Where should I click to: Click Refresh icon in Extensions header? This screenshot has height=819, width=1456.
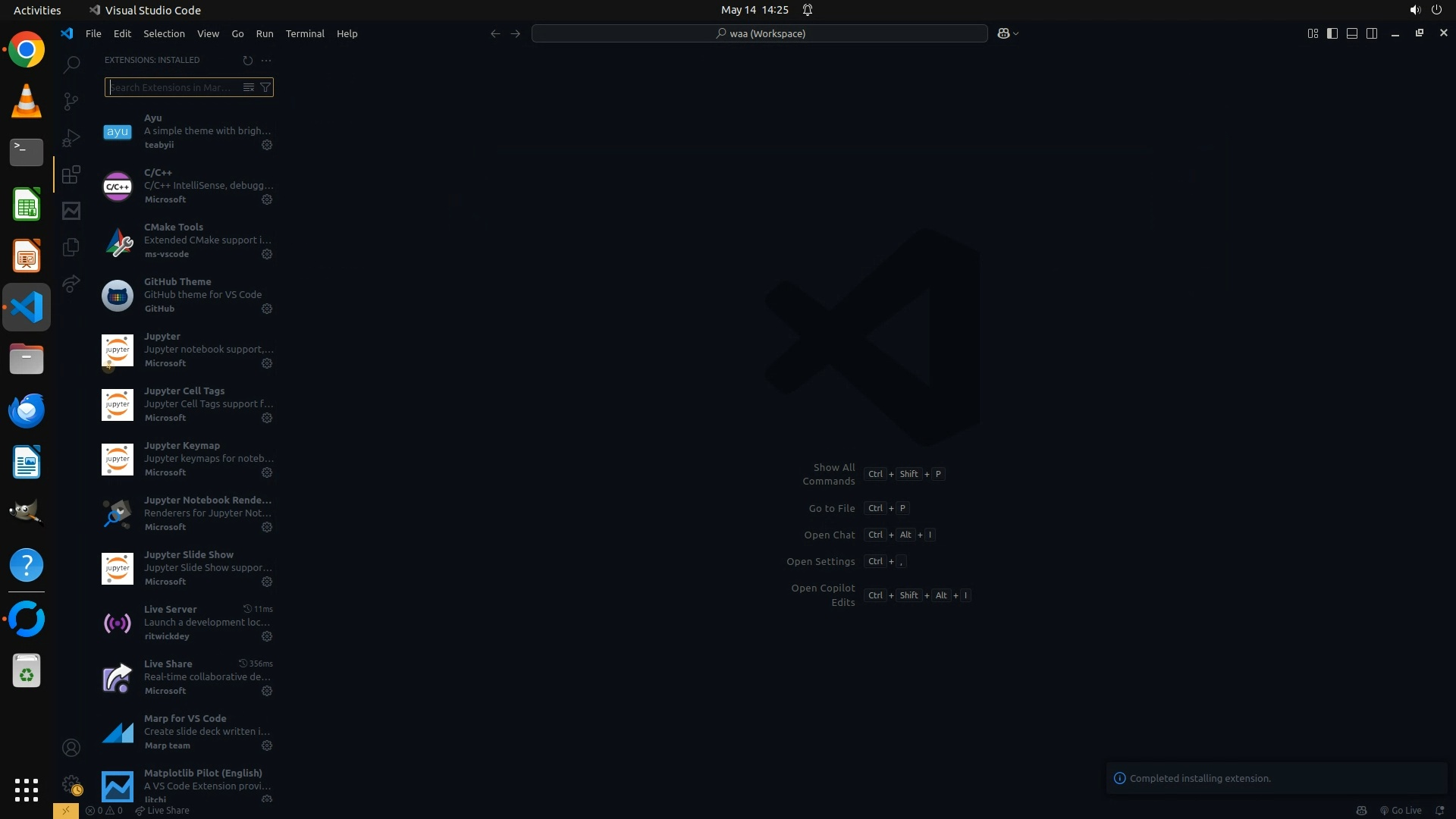[x=247, y=60]
